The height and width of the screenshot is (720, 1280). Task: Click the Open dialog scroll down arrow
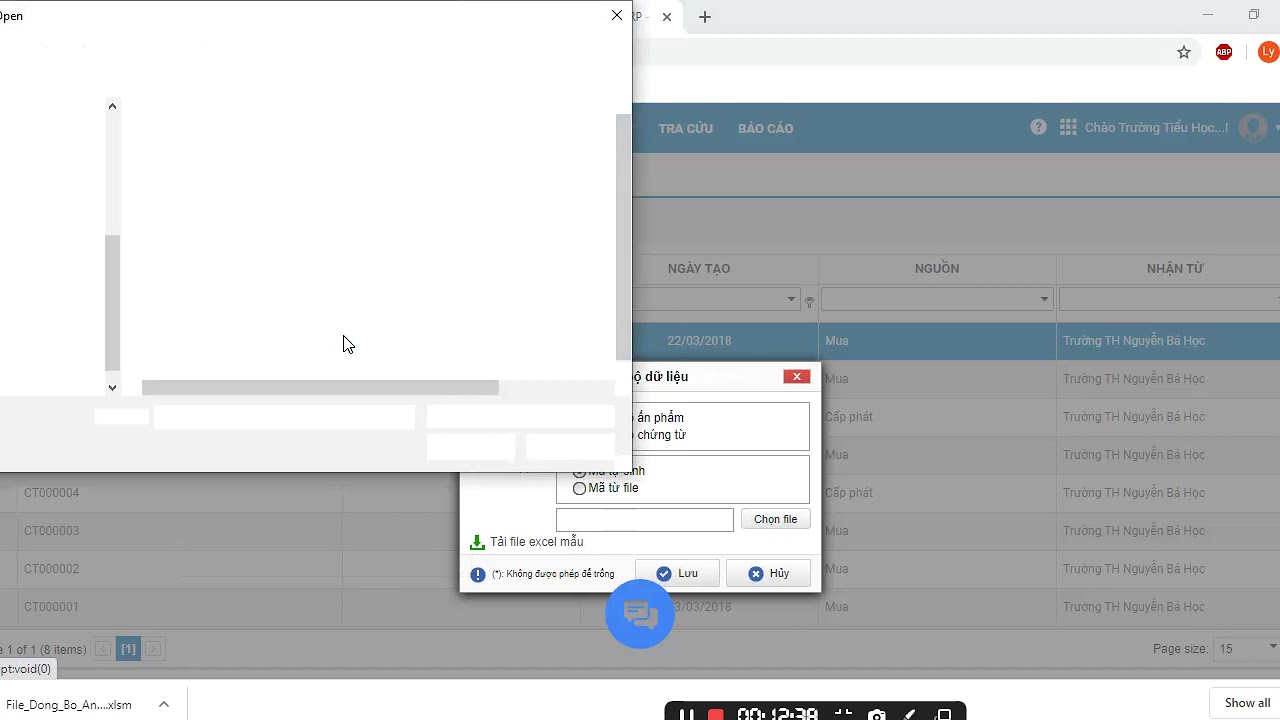click(112, 387)
